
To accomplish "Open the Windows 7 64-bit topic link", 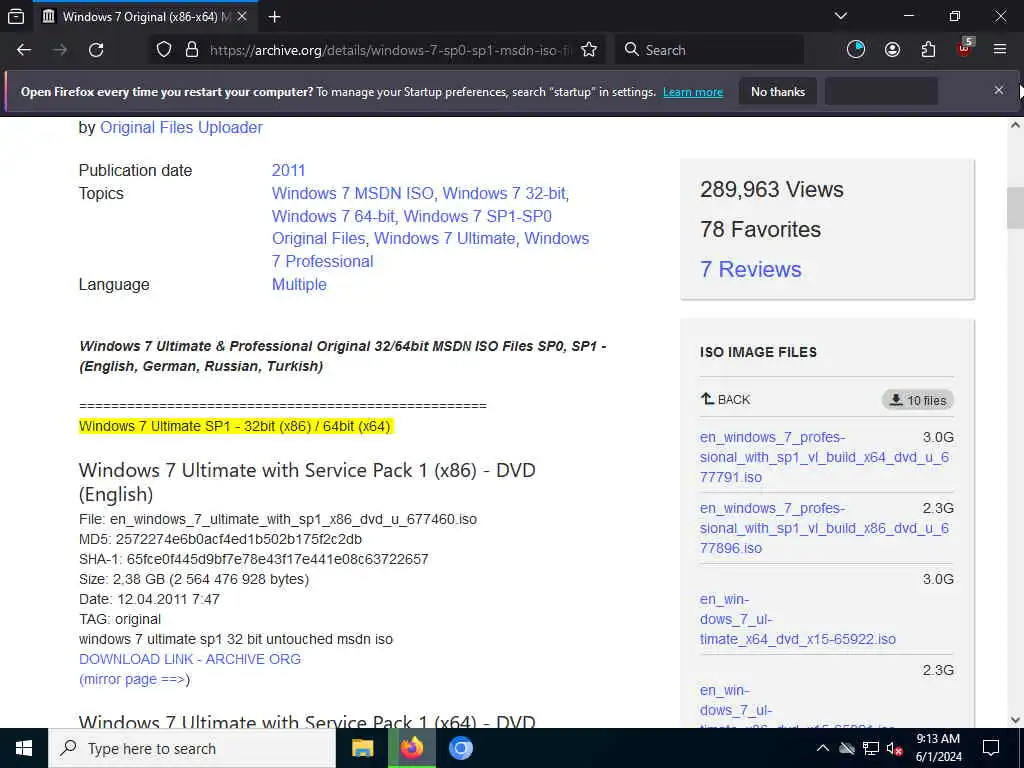I will [333, 216].
